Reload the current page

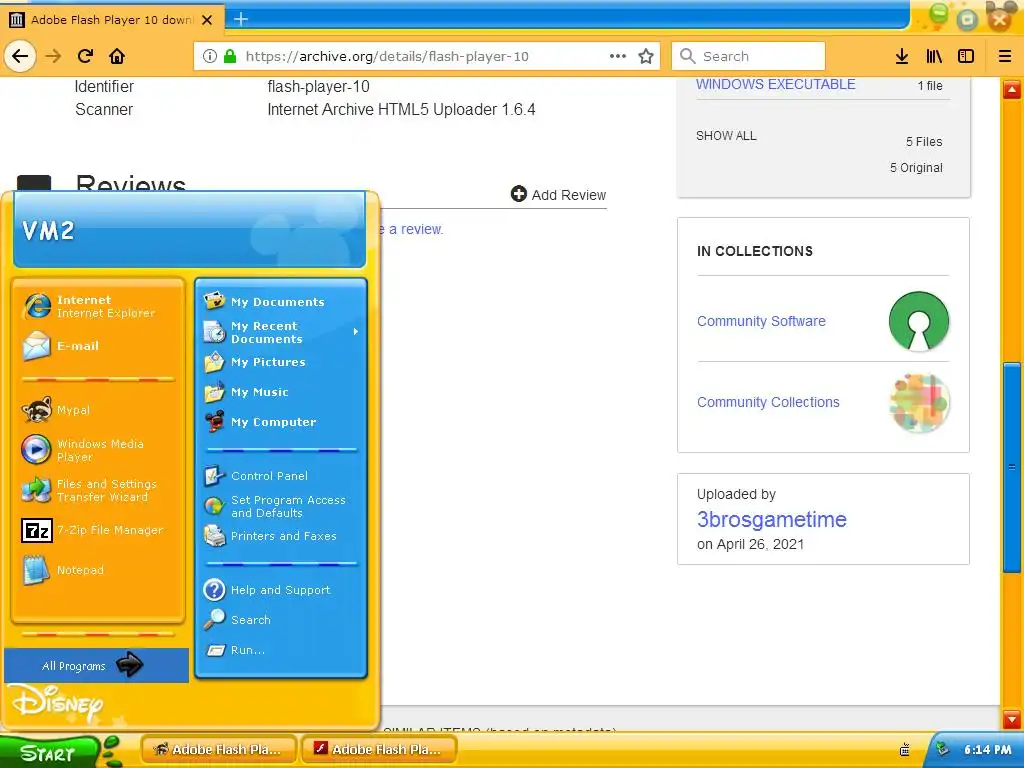coord(85,56)
